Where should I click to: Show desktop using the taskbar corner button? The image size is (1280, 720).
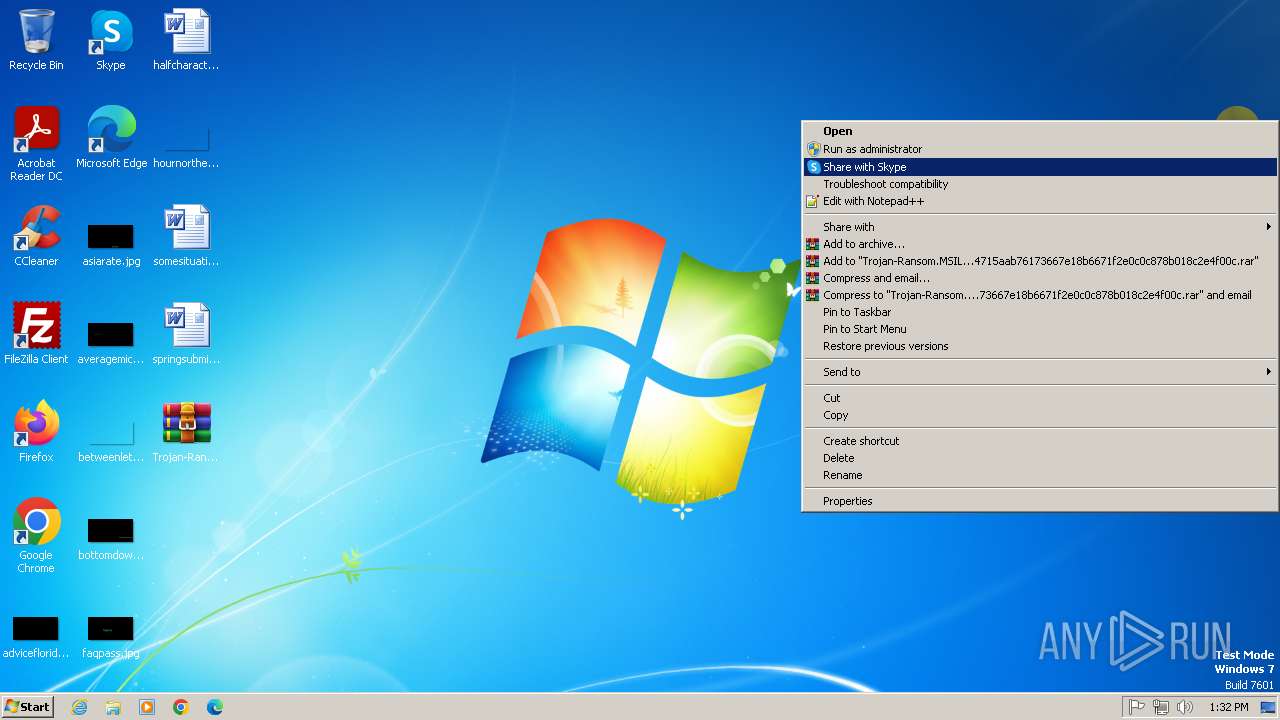(x=1268, y=707)
